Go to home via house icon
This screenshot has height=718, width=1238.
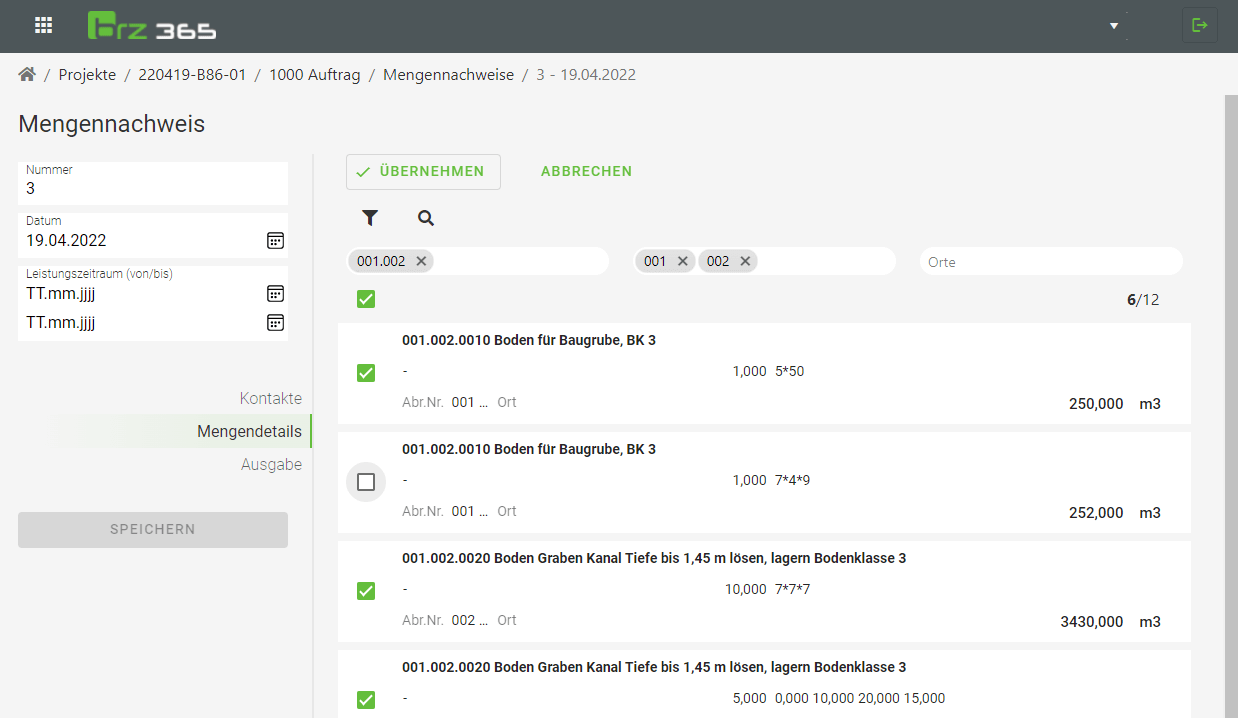27,75
